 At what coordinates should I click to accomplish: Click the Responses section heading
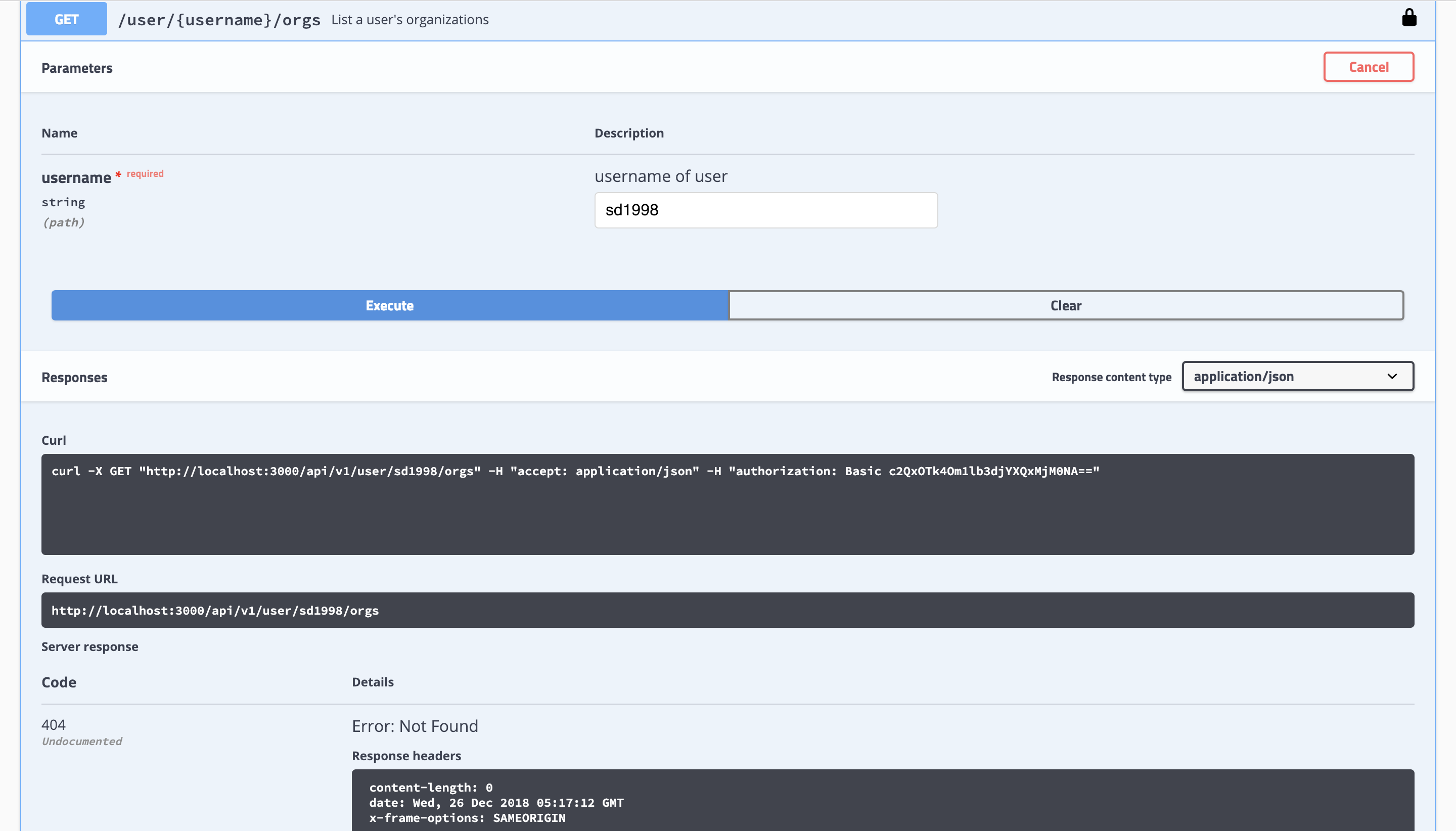(x=74, y=377)
